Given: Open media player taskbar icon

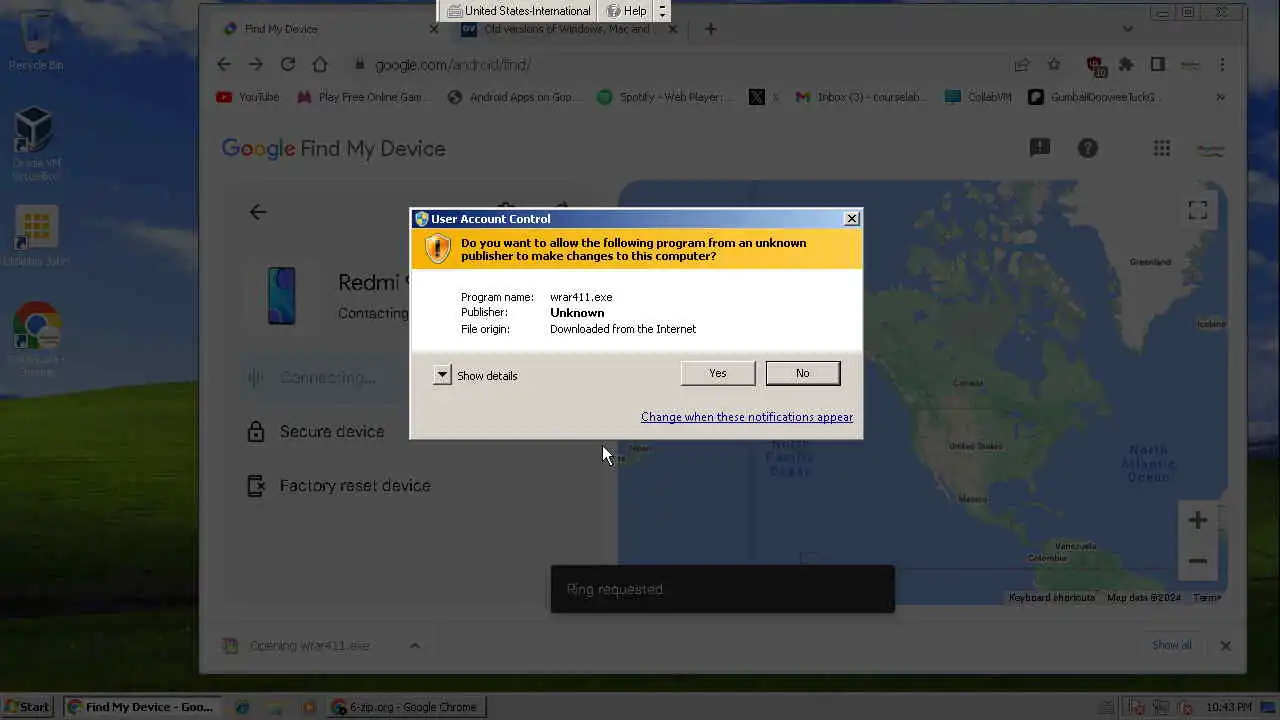Looking at the screenshot, I should click(x=309, y=707).
